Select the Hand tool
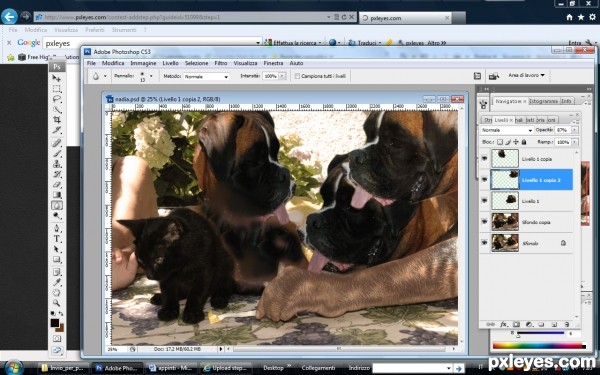Image resolution: width=600 pixels, height=375 pixels. (x=57, y=293)
